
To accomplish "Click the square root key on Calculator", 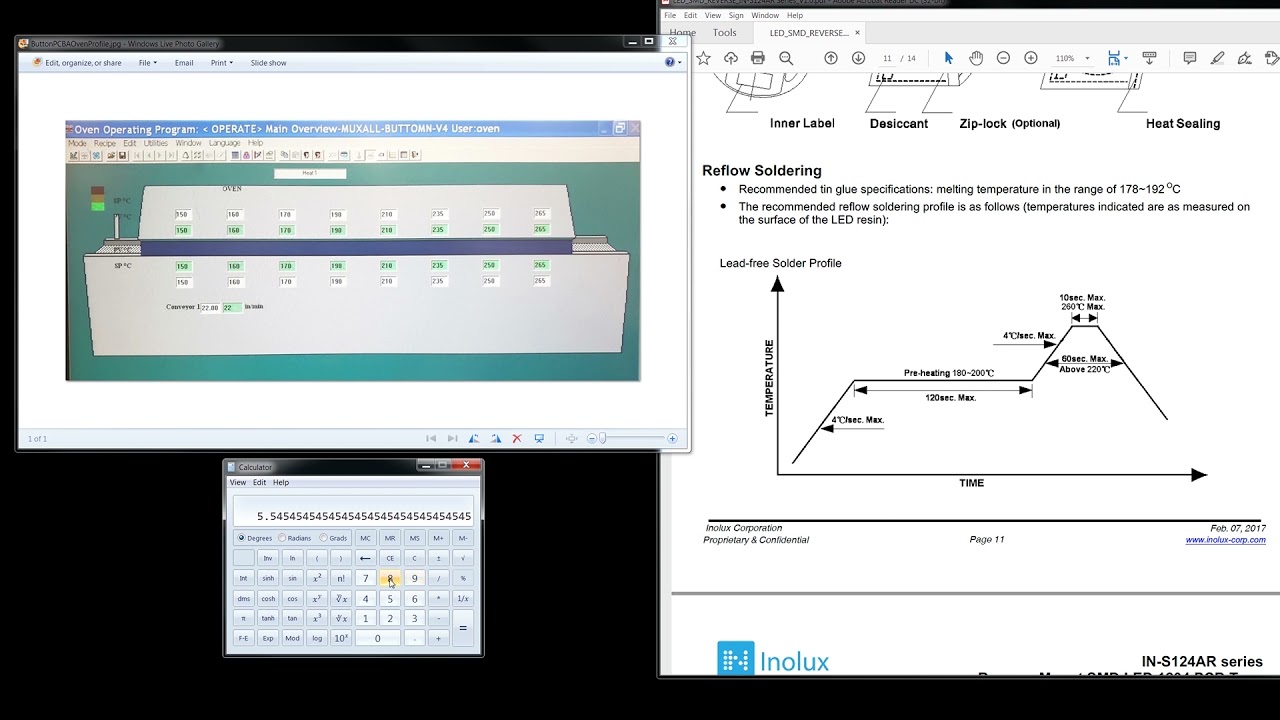I will [462, 558].
